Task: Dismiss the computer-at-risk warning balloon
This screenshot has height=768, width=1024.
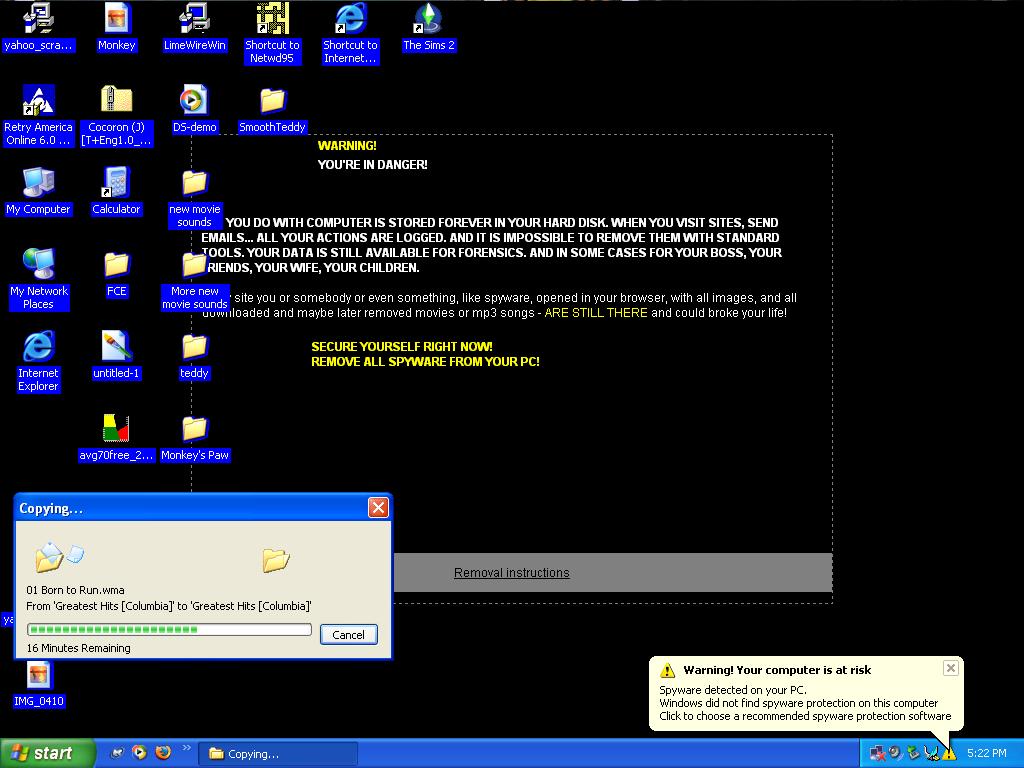Action: click(x=951, y=668)
